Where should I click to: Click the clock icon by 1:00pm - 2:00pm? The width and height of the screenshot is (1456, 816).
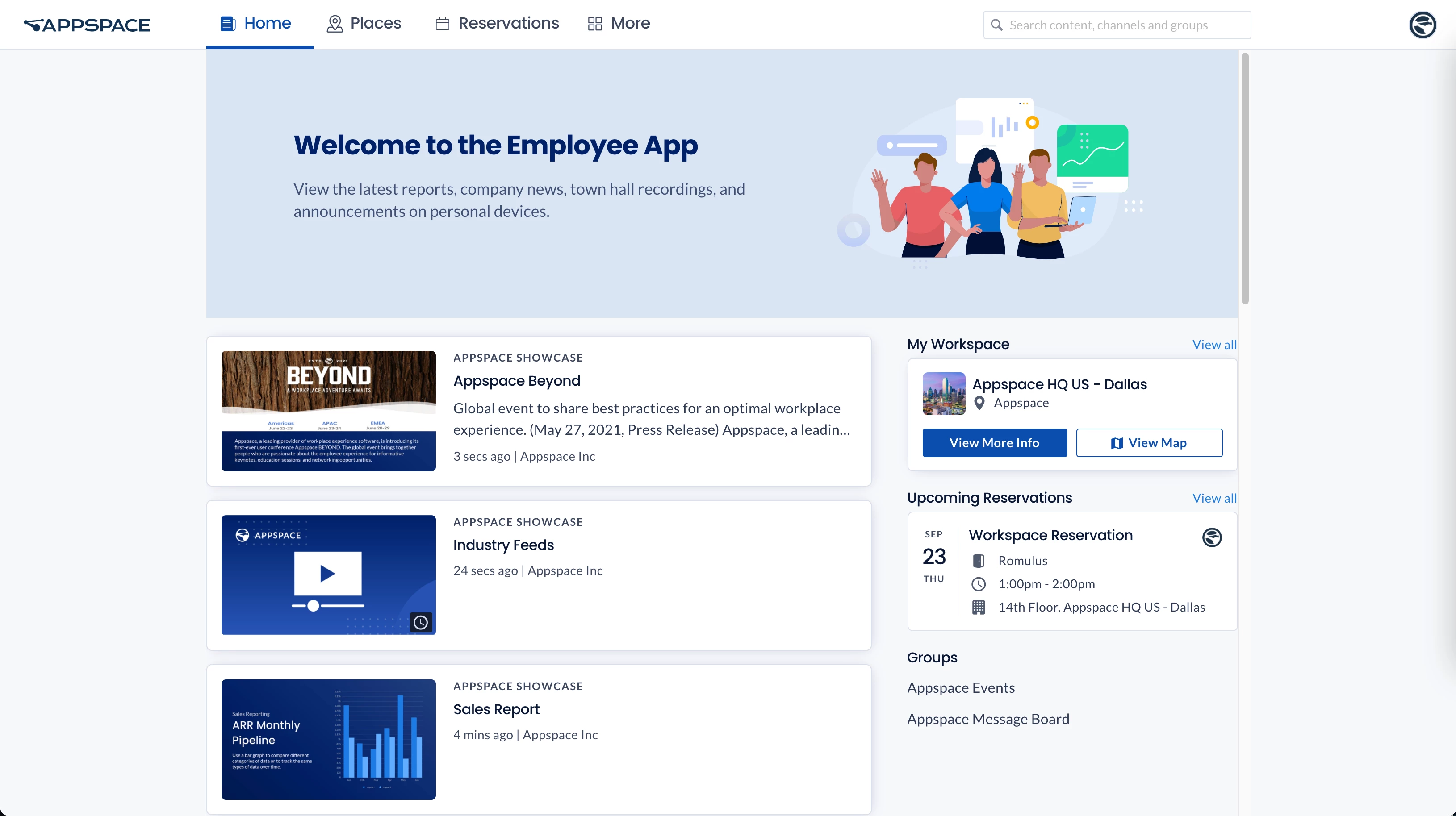979,584
